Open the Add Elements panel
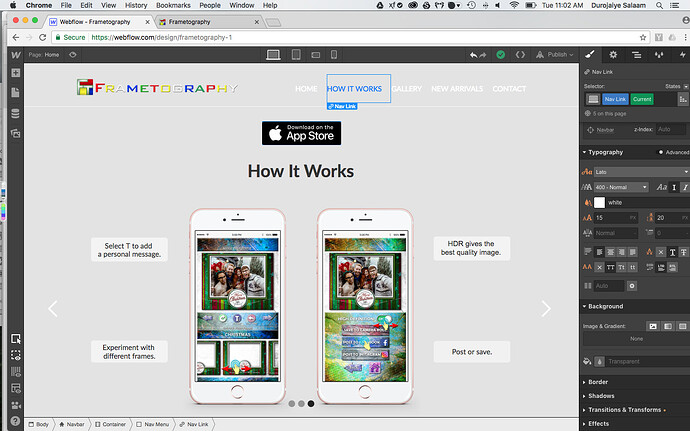The image size is (690, 431). tap(15, 73)
